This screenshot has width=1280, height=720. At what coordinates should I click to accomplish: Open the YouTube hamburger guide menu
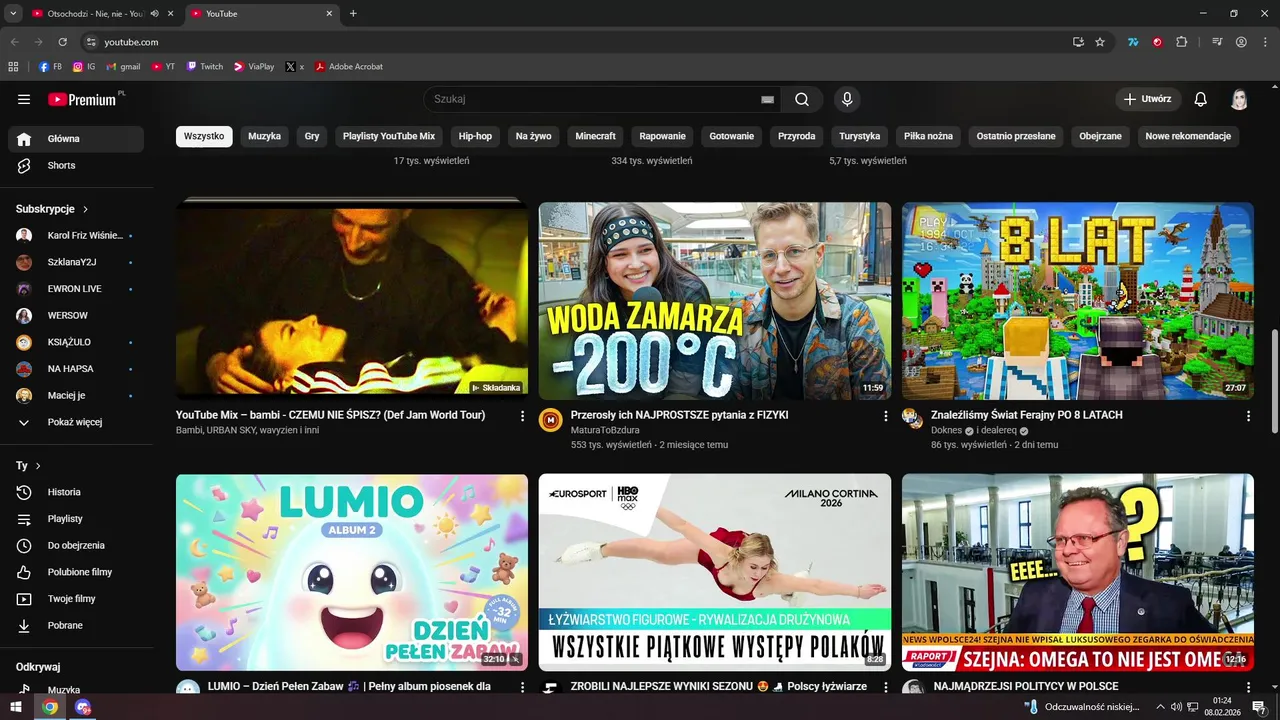(24, 99)
